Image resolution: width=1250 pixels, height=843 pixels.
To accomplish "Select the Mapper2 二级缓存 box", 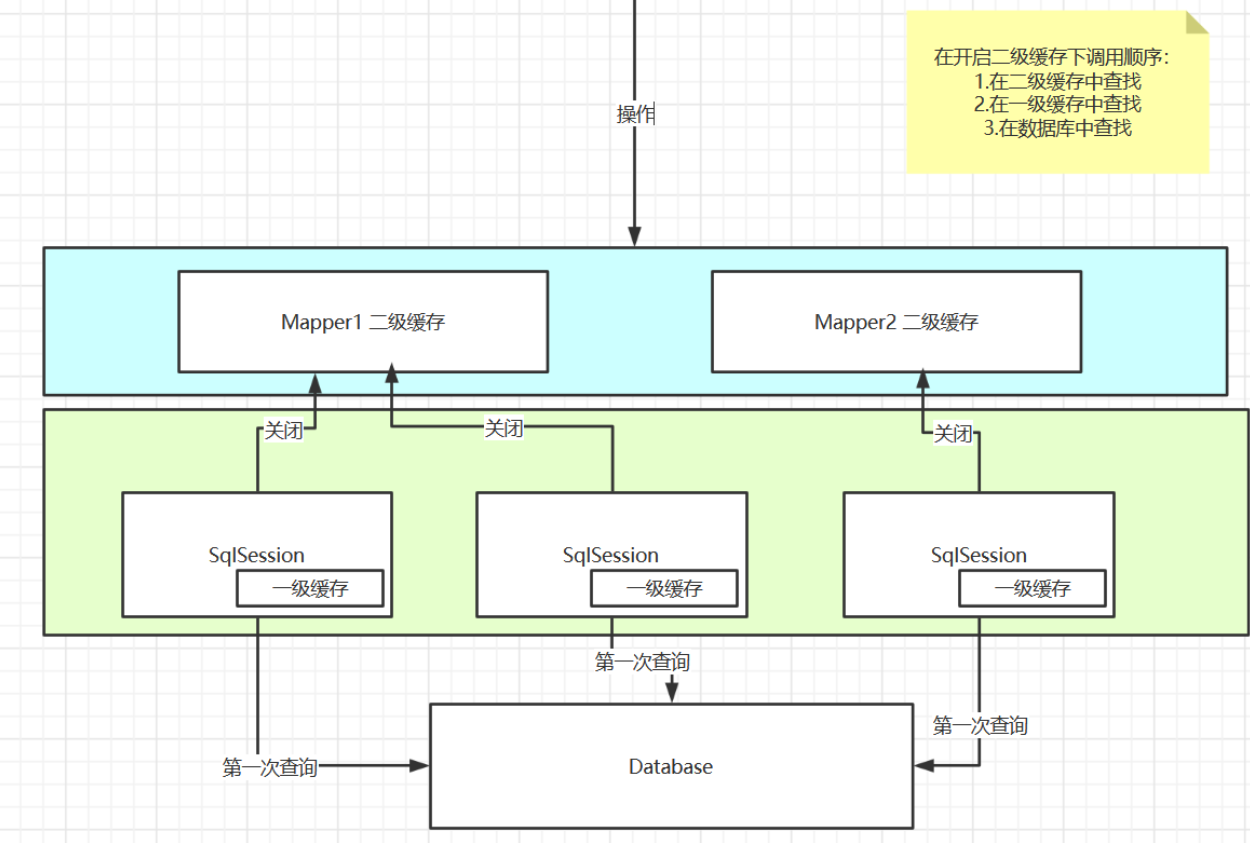I will tap(896, 321).
